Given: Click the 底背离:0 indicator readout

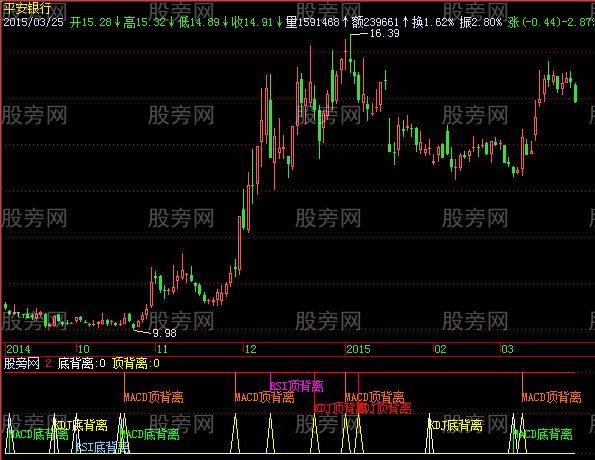Looking at the screenshot, I should (82, 364).
